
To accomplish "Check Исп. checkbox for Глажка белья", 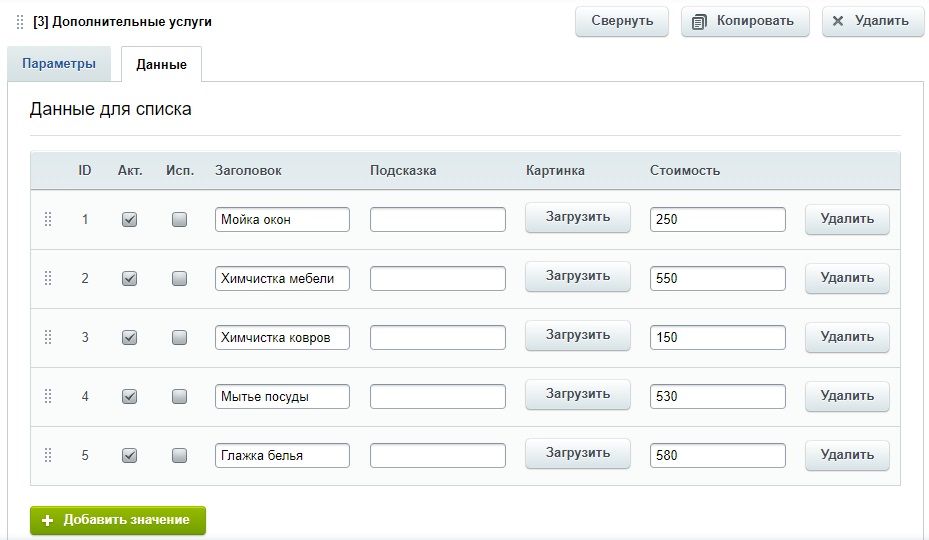I will (x=179, y=455).
